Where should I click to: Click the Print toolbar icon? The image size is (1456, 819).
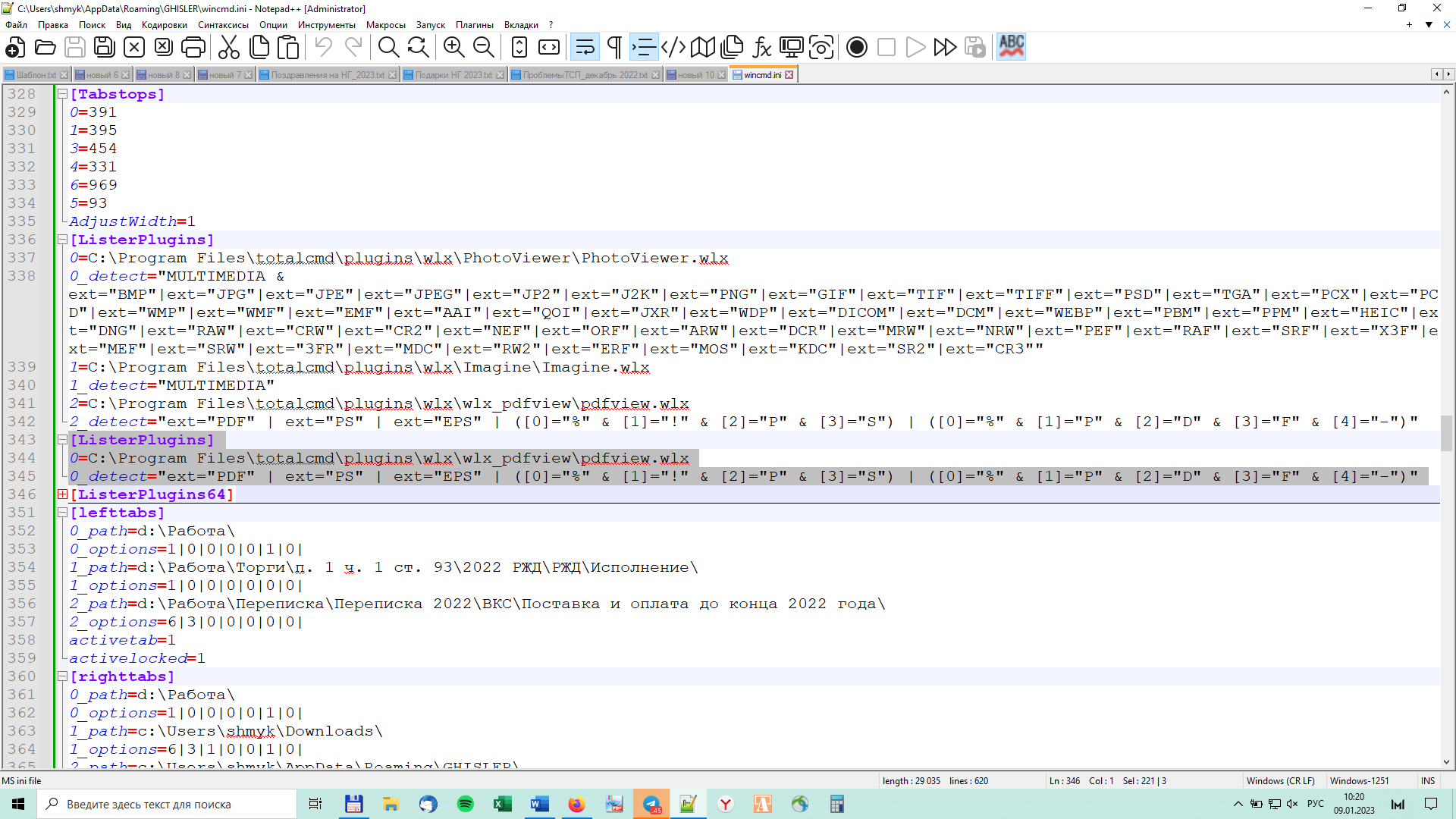click(x=193, y=47)
